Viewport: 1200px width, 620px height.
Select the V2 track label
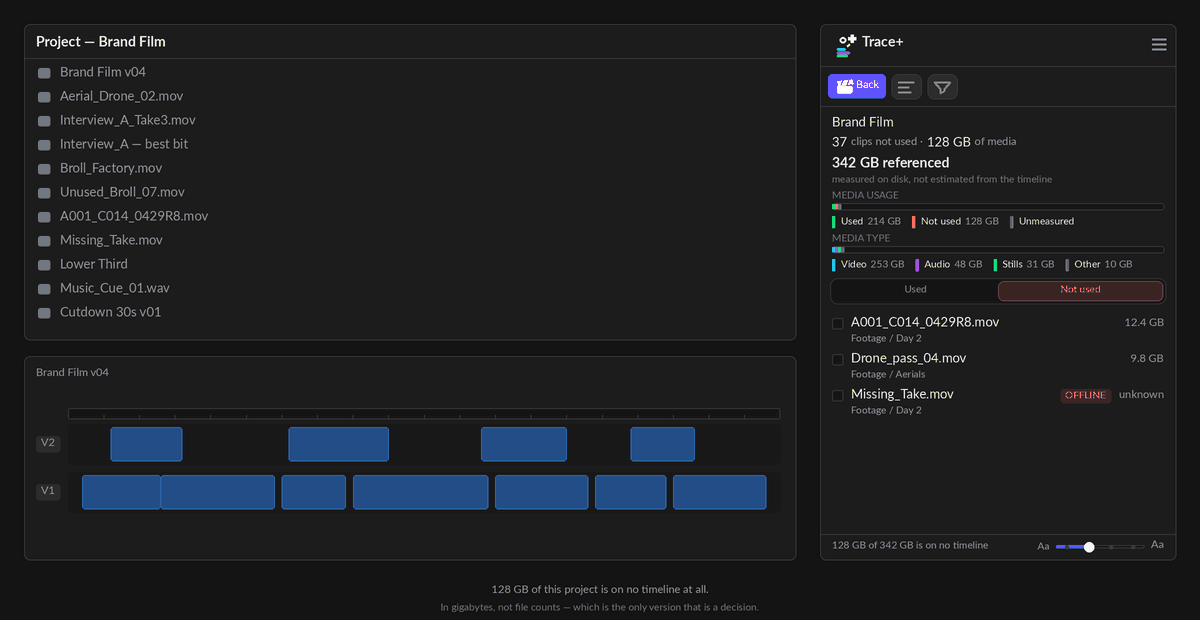48,443
